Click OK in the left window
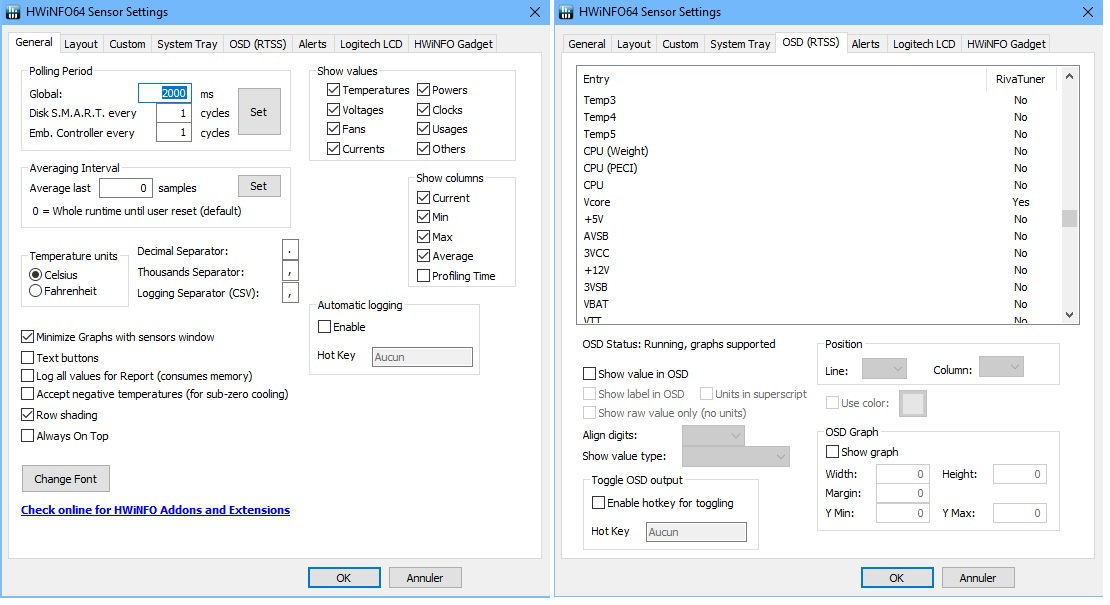The height and width of the screenshot is (605, 1110). (344, 578)
